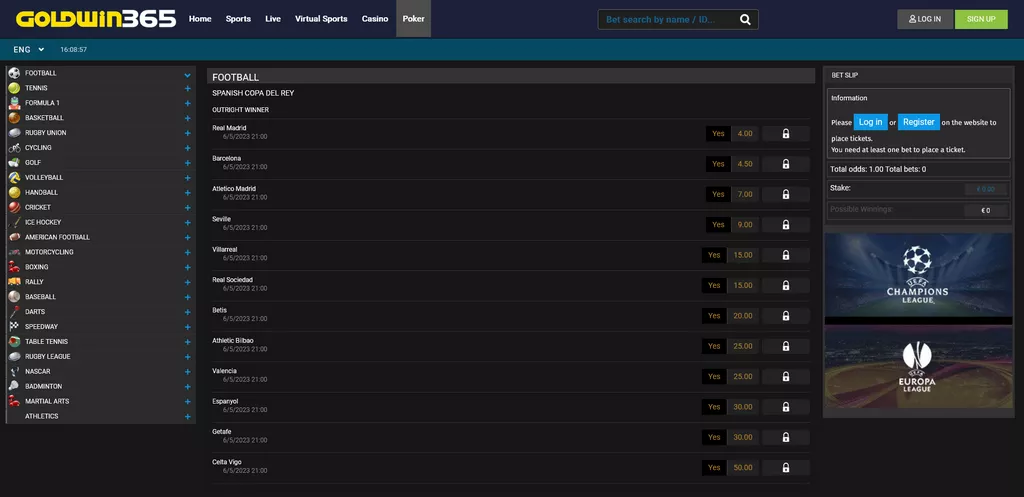Screen dimensions: 1024x497
Task: Click the Goldwin365 logo
Action: 96,19
